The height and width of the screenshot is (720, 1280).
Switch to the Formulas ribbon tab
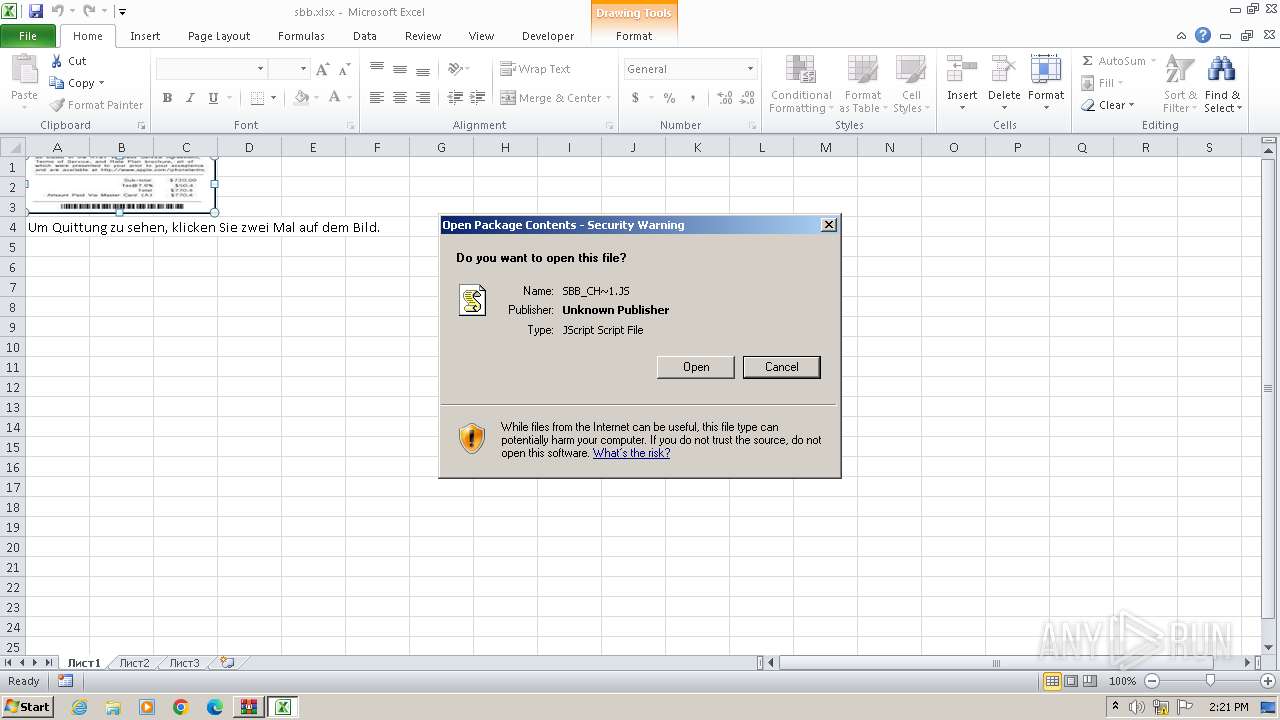tap(301, 36)
